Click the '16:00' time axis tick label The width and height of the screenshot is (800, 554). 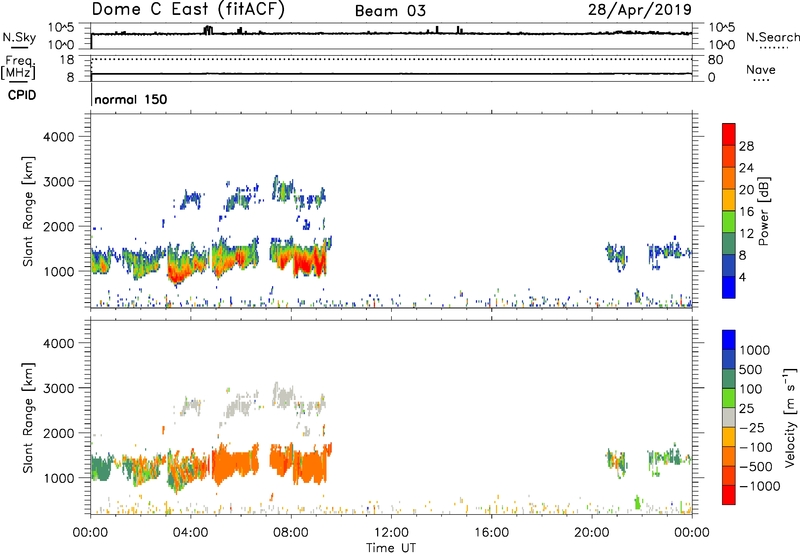tap(491, 533)
